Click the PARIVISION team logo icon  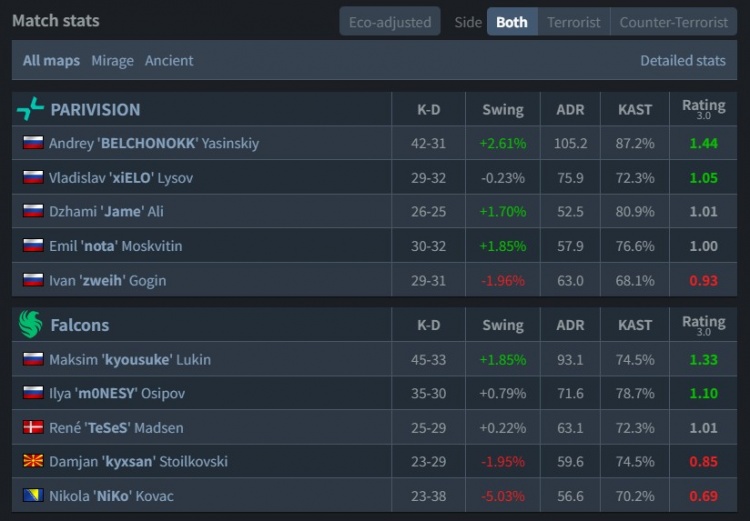[31, 109]
